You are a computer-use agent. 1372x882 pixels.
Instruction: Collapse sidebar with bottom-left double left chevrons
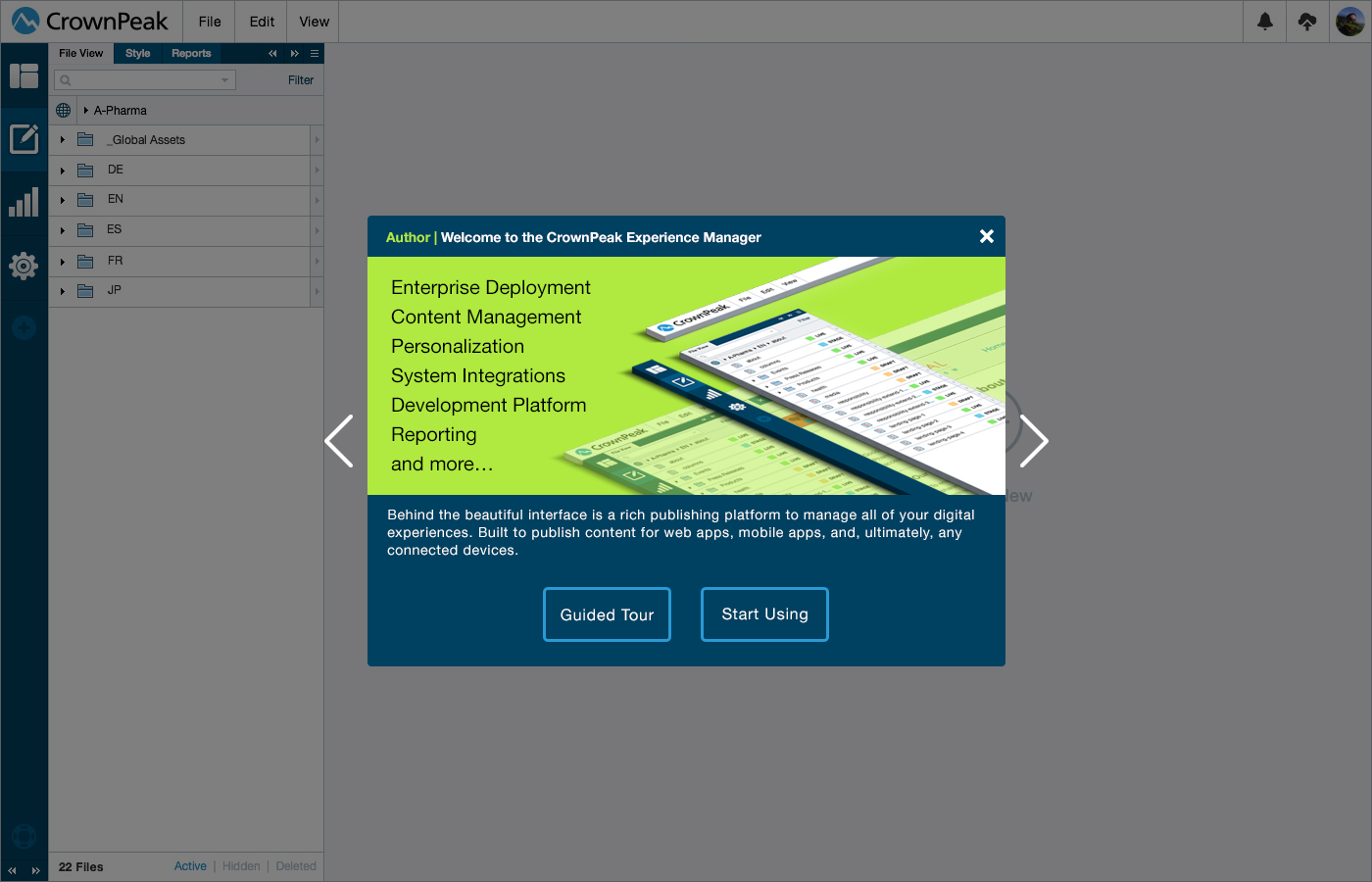click(12, 870)
